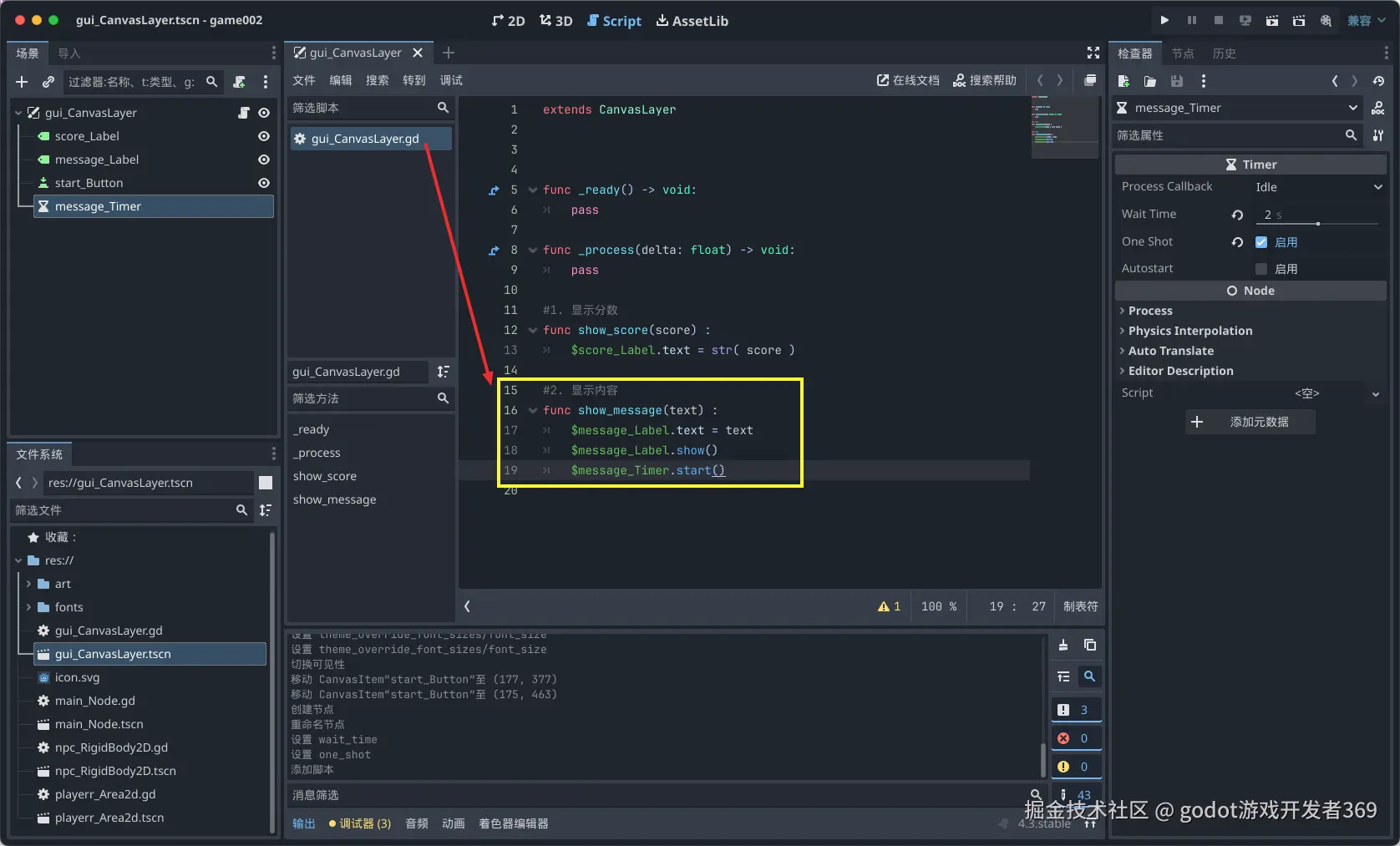The height and width of the screenshot is (846, 1400).
Task: Expand the Auto Translate section
Action: 1170,351
